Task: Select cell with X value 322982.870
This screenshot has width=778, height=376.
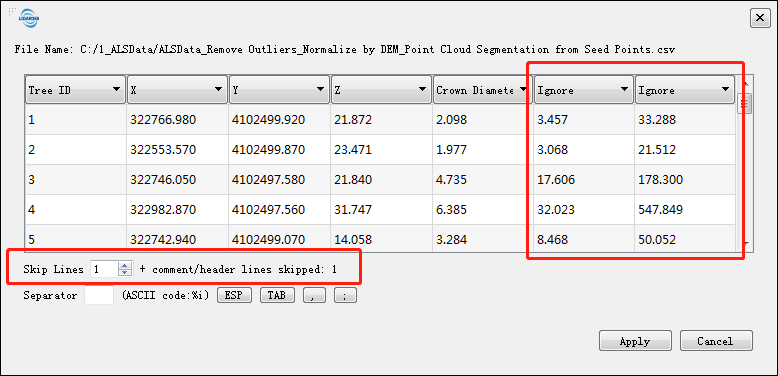Action: pyautogui.click(x=177, y=209)
